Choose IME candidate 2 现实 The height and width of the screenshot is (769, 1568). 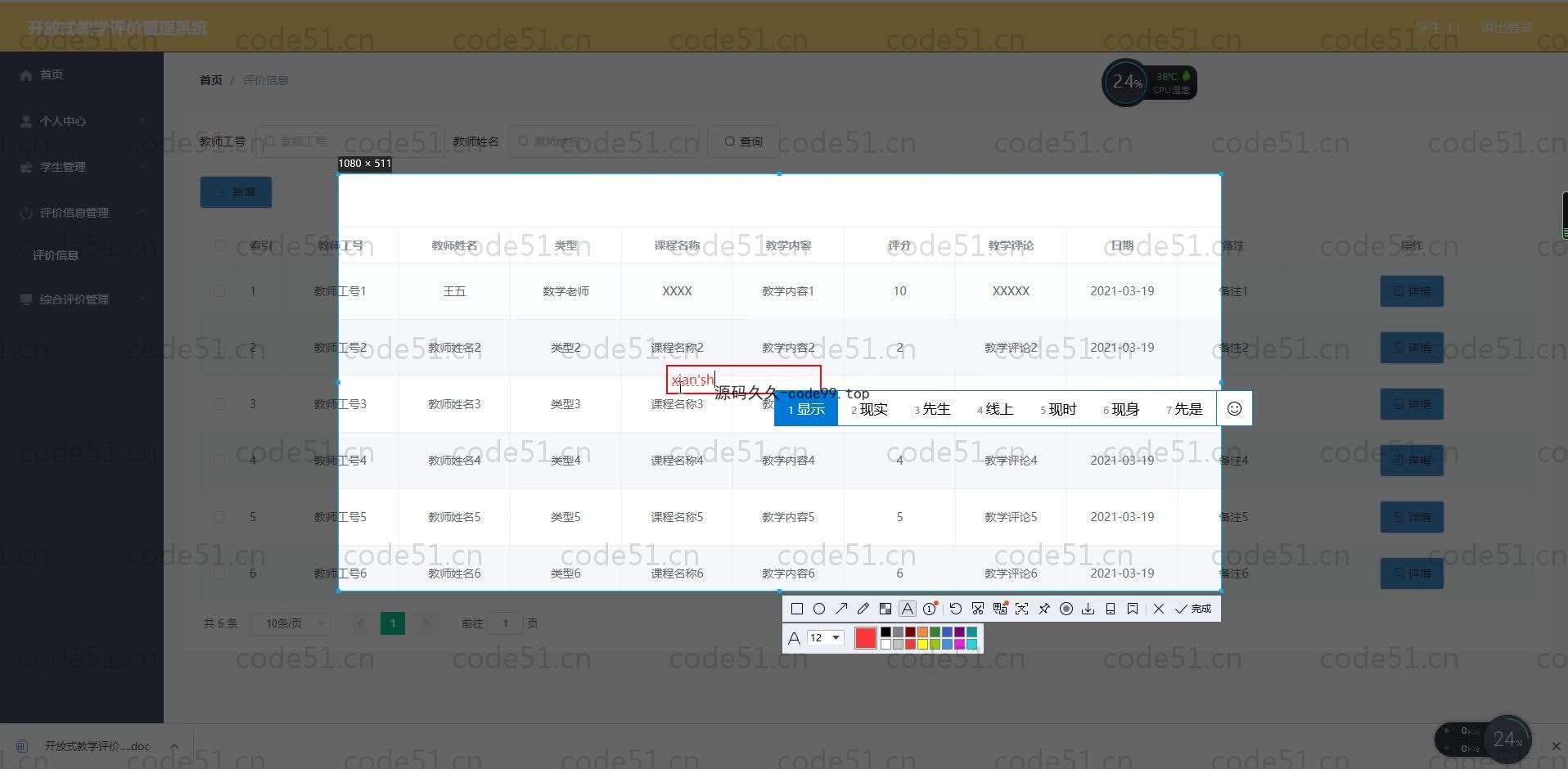click(x=869, y=409)
